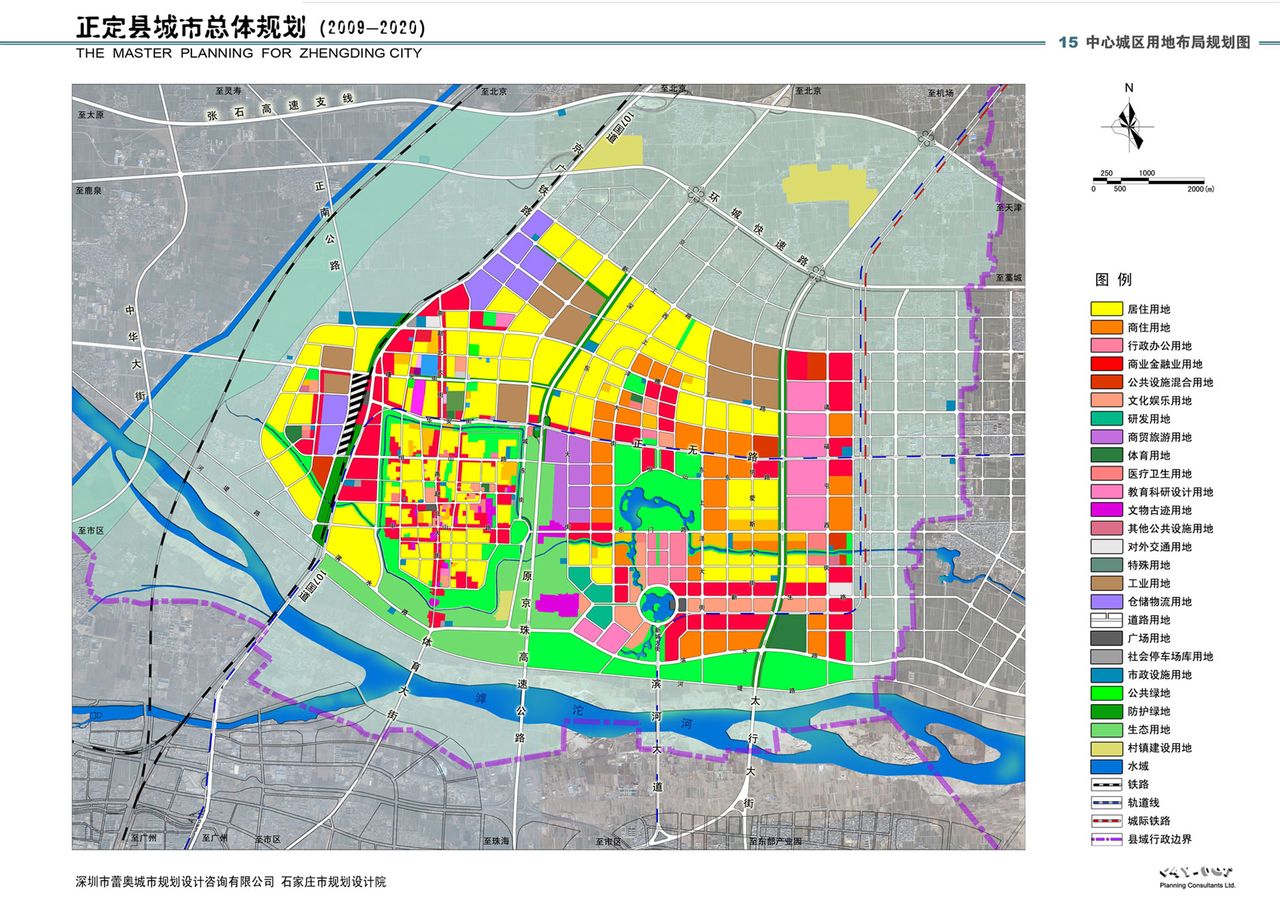
Task: Click the 张石高速支线 map label
Action: pyautogui.click(x=281, y=107)
